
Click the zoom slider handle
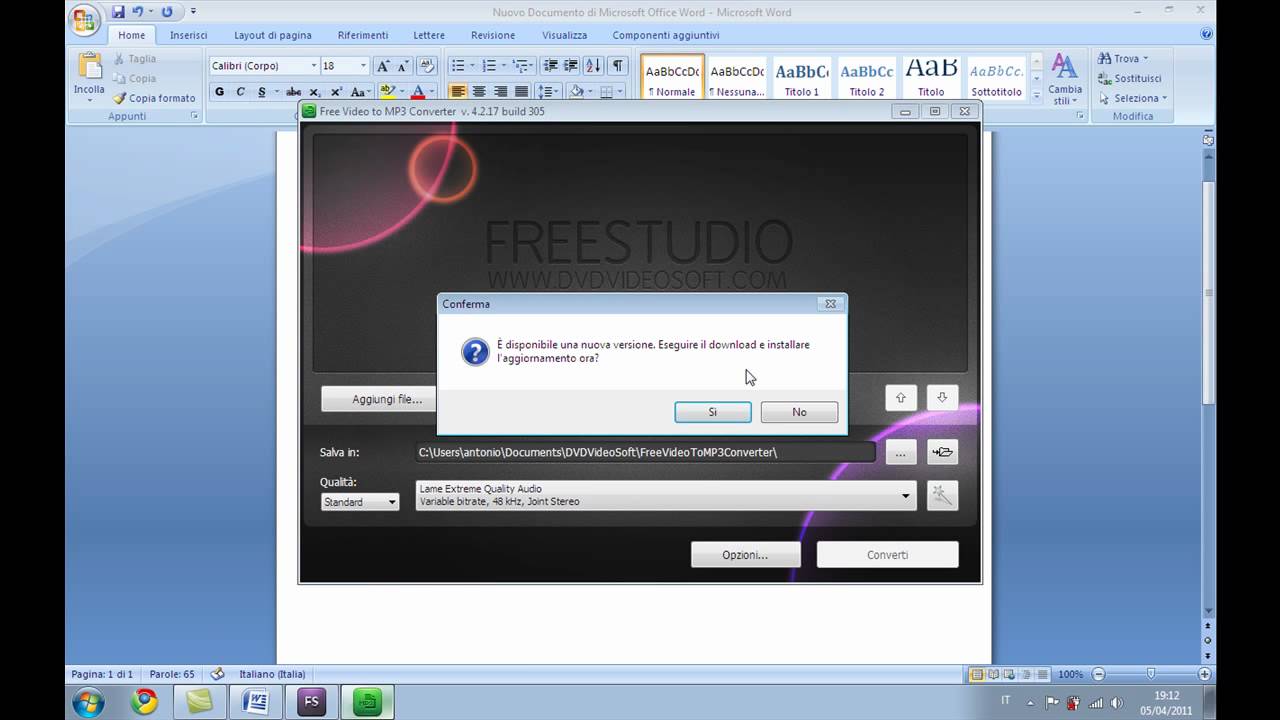1151,674
